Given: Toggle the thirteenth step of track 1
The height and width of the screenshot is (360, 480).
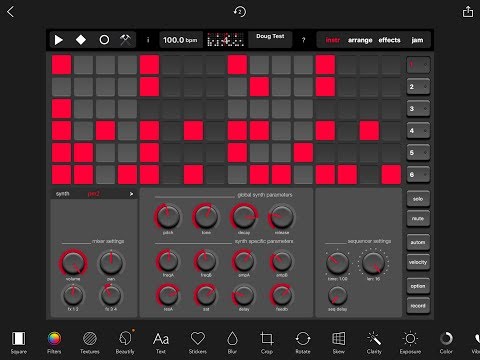Looking at the screenshot, I should (325, 65).
